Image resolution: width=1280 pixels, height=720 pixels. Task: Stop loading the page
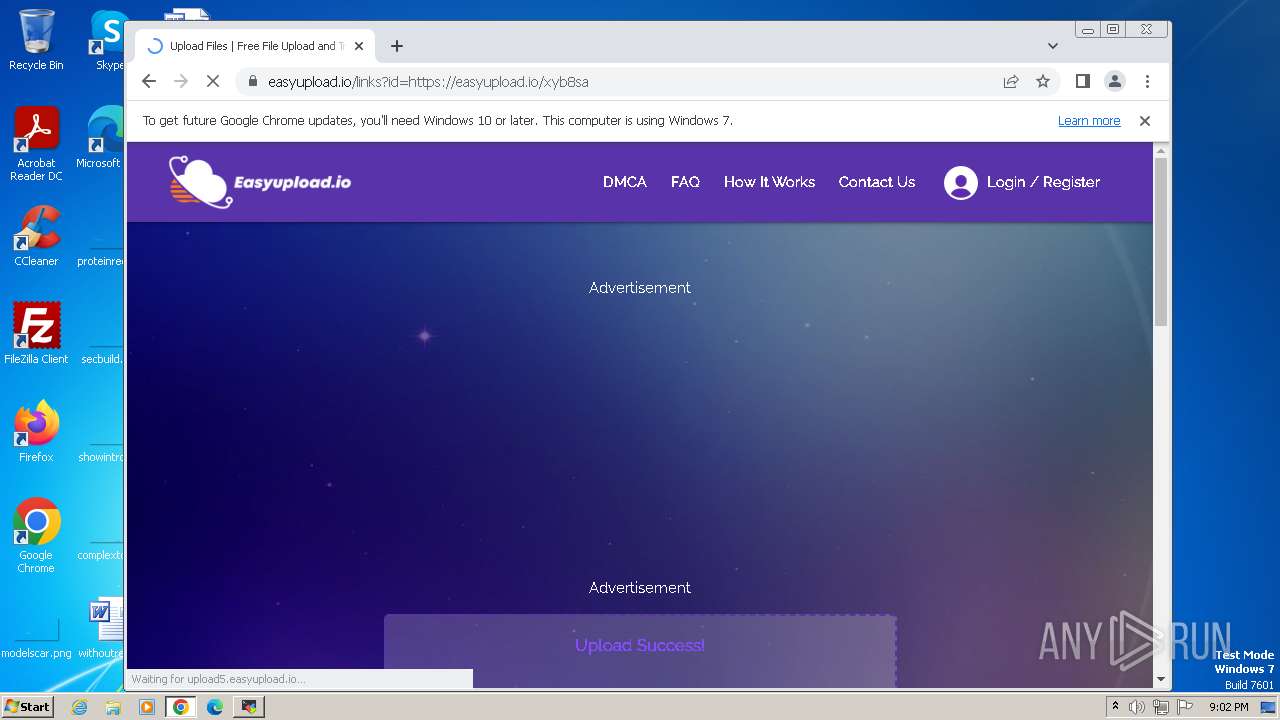[213, 82]
